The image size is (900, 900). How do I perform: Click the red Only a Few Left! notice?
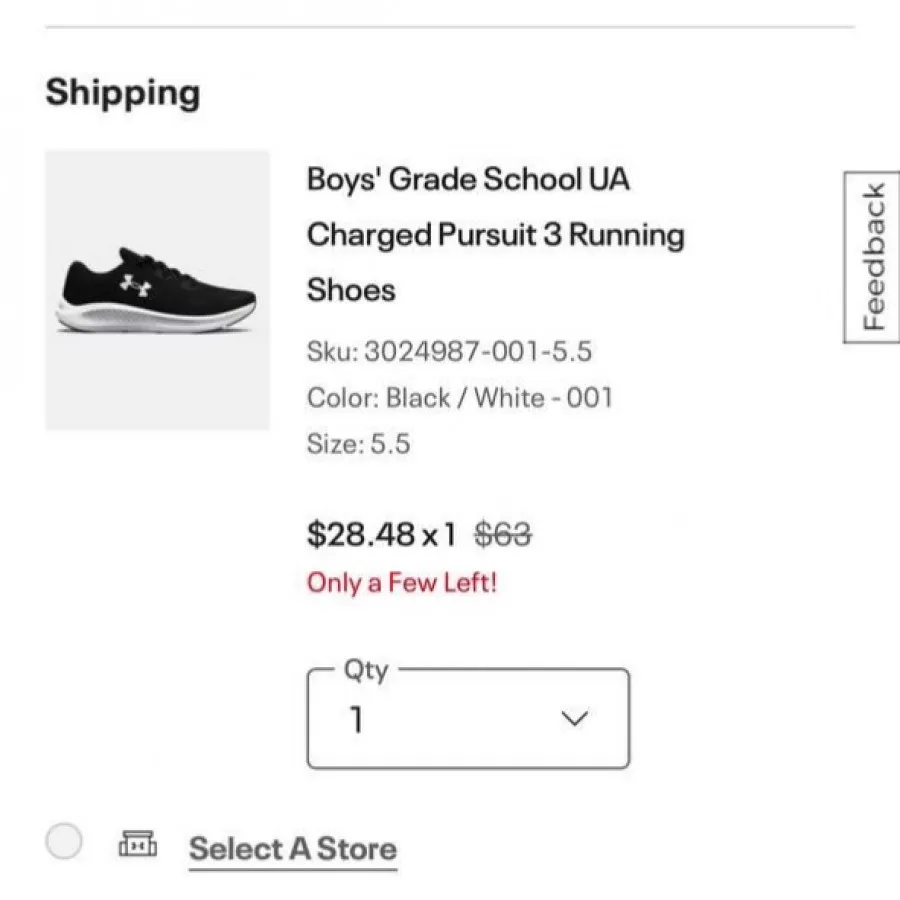[x=401, y=582]
